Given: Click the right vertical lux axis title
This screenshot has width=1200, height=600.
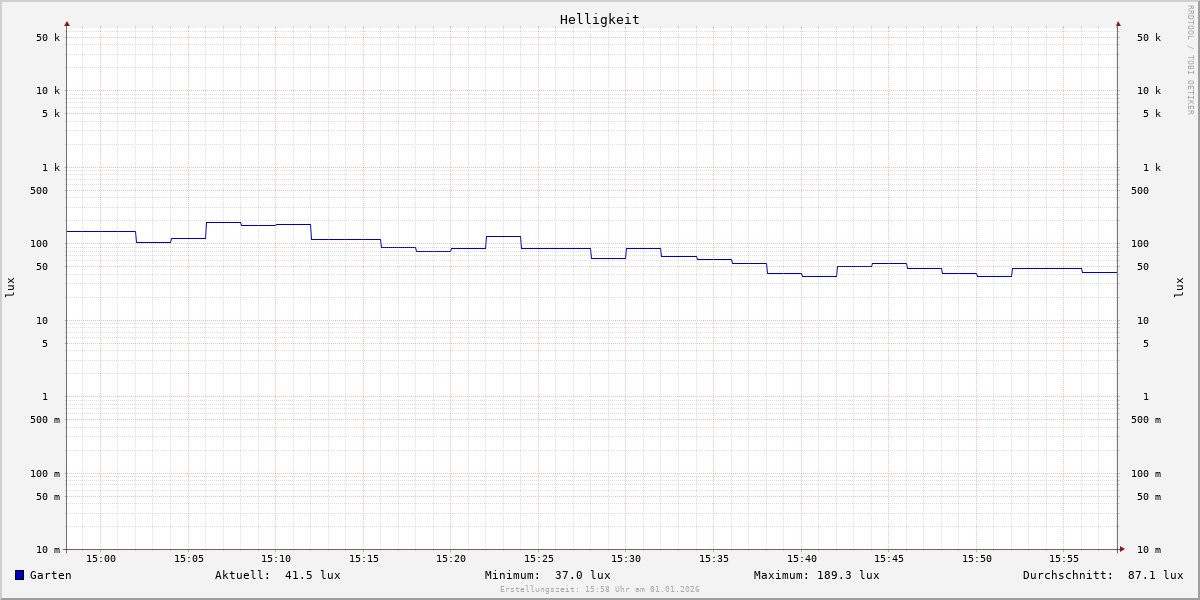Looking at the screenshot, I should (x=1180, y=287).
